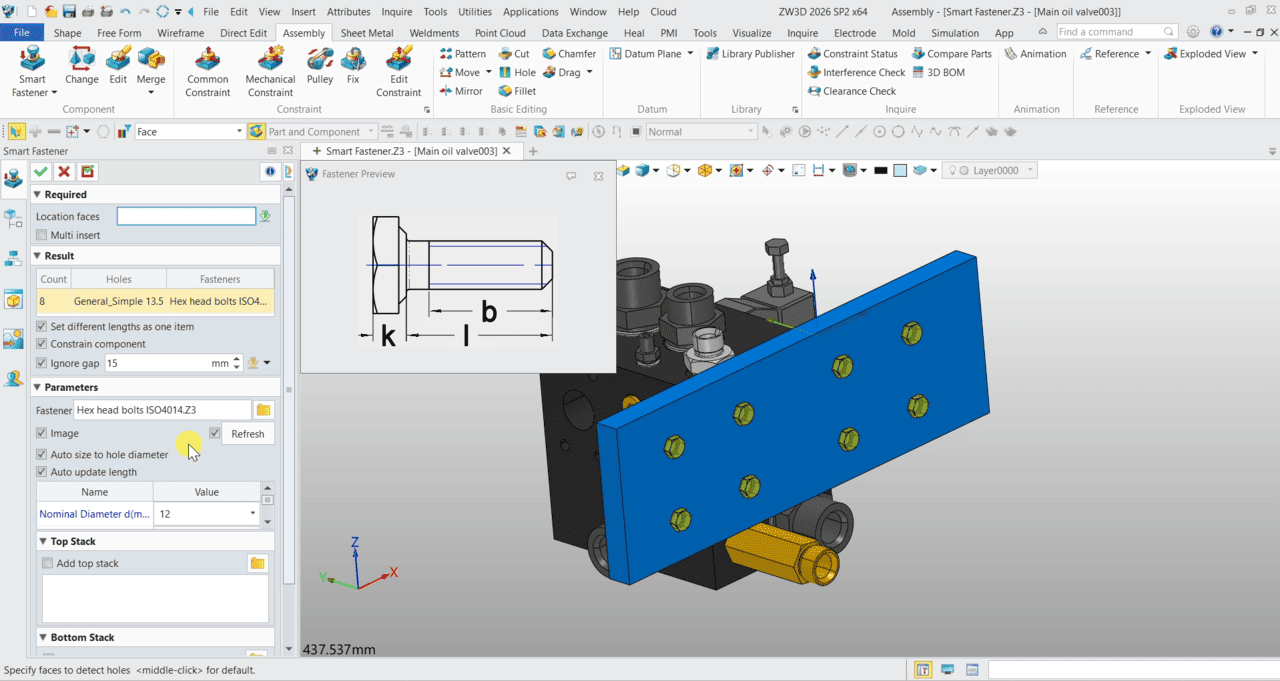Screen dimensions: 1280x681
Task: Uncheck Auto size to hole diameter
Action: point(42,454)
